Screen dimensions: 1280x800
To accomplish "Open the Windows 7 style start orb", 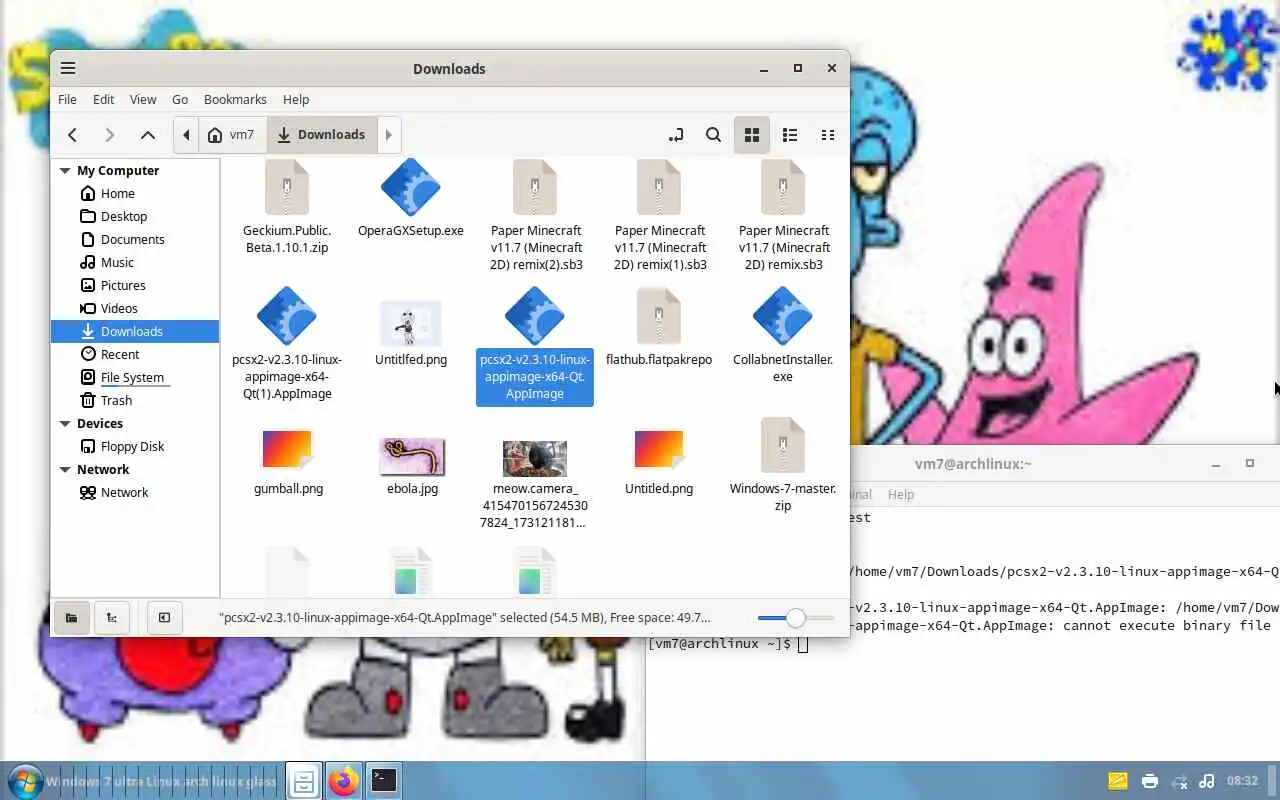I will (24, 781).
